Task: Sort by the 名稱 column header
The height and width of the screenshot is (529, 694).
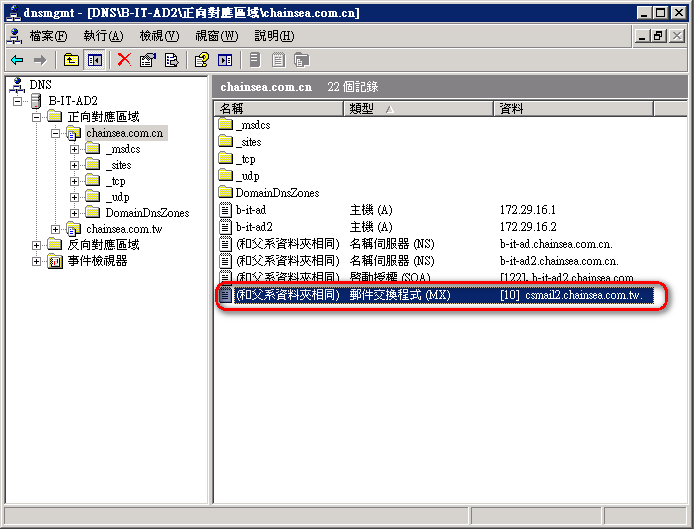Action: coord(279,108)
